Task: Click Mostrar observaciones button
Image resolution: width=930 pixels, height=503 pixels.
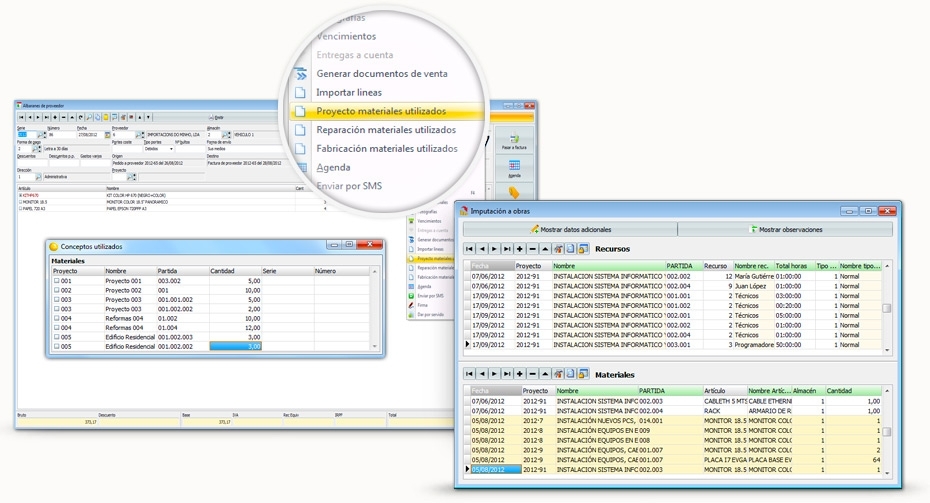Action: (x=785, y=230)
